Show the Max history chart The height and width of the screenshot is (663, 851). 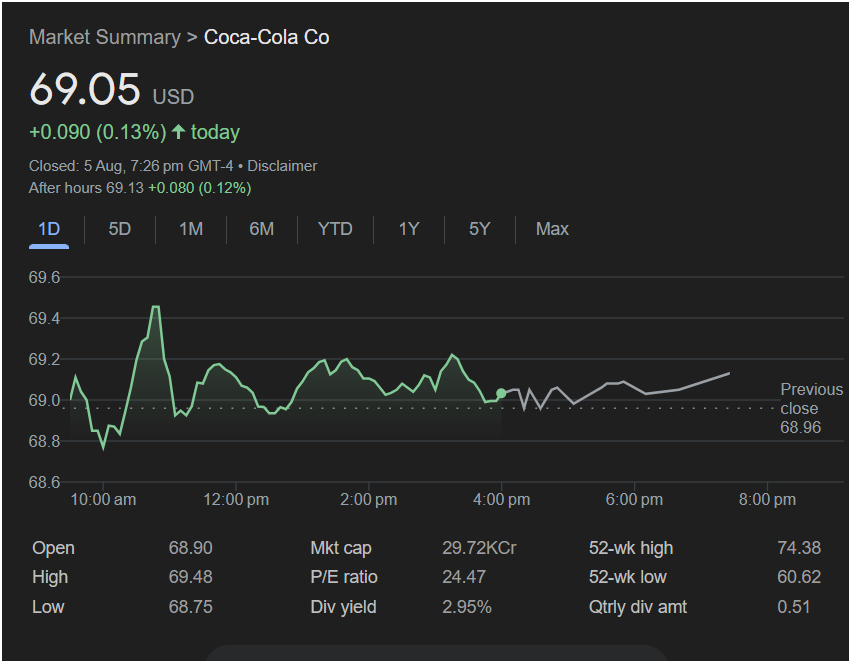click(x=552, y=229)
